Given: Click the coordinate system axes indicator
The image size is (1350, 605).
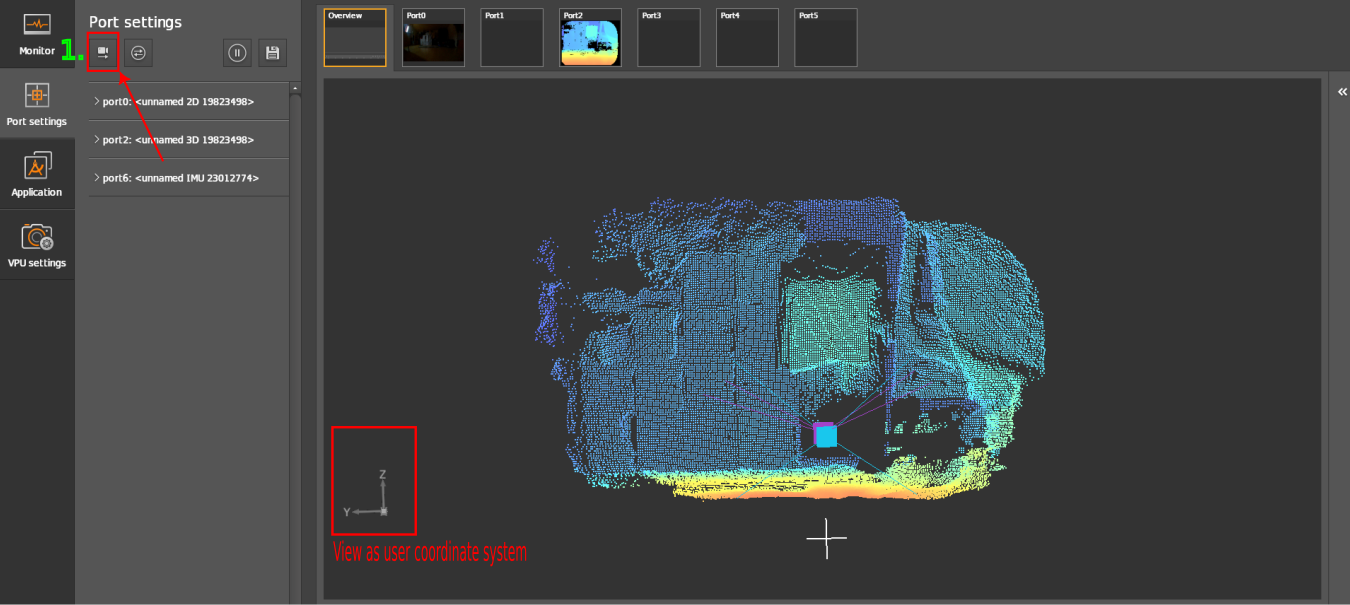Looking at the screenshot, I should (x=374, y=497).
